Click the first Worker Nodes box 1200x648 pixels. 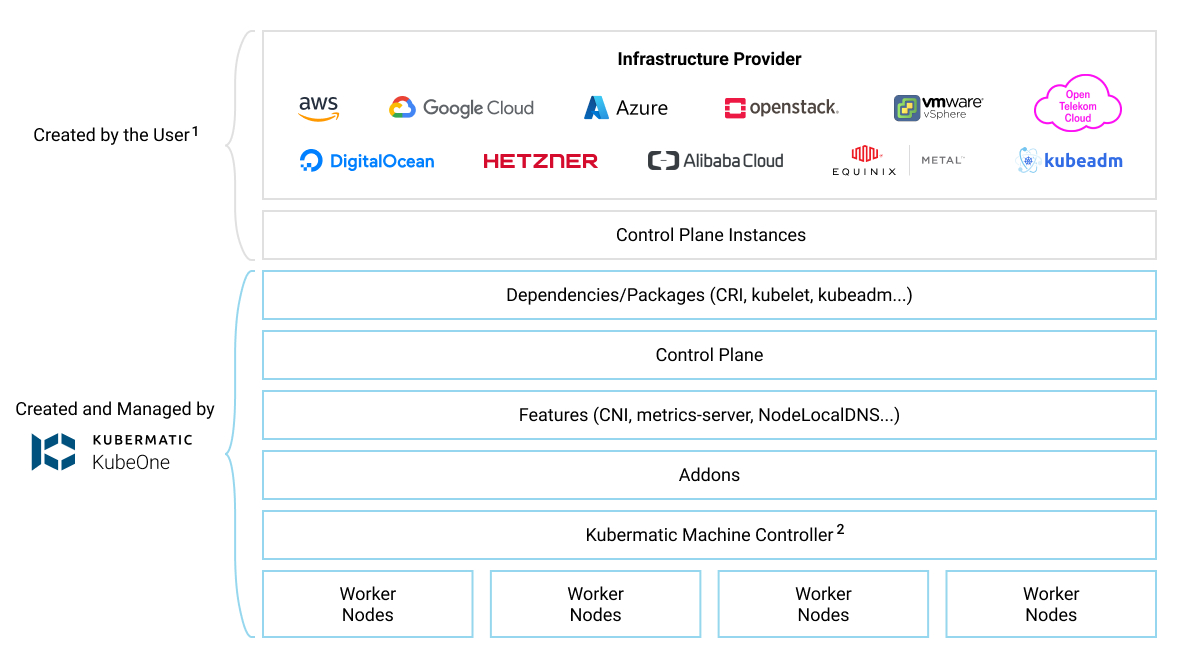(367, 603)
